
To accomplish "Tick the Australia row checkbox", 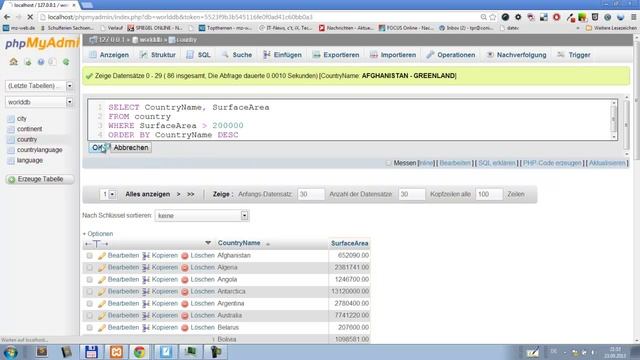I will click(x=89, y=316).
